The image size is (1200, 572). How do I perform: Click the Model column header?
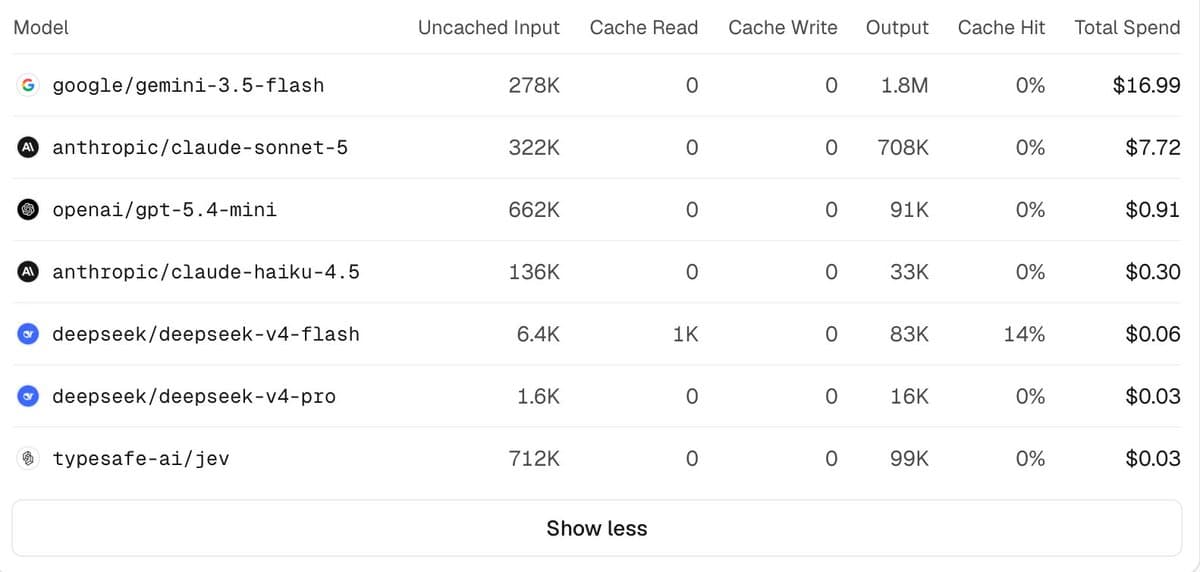(x=41, y=28)
